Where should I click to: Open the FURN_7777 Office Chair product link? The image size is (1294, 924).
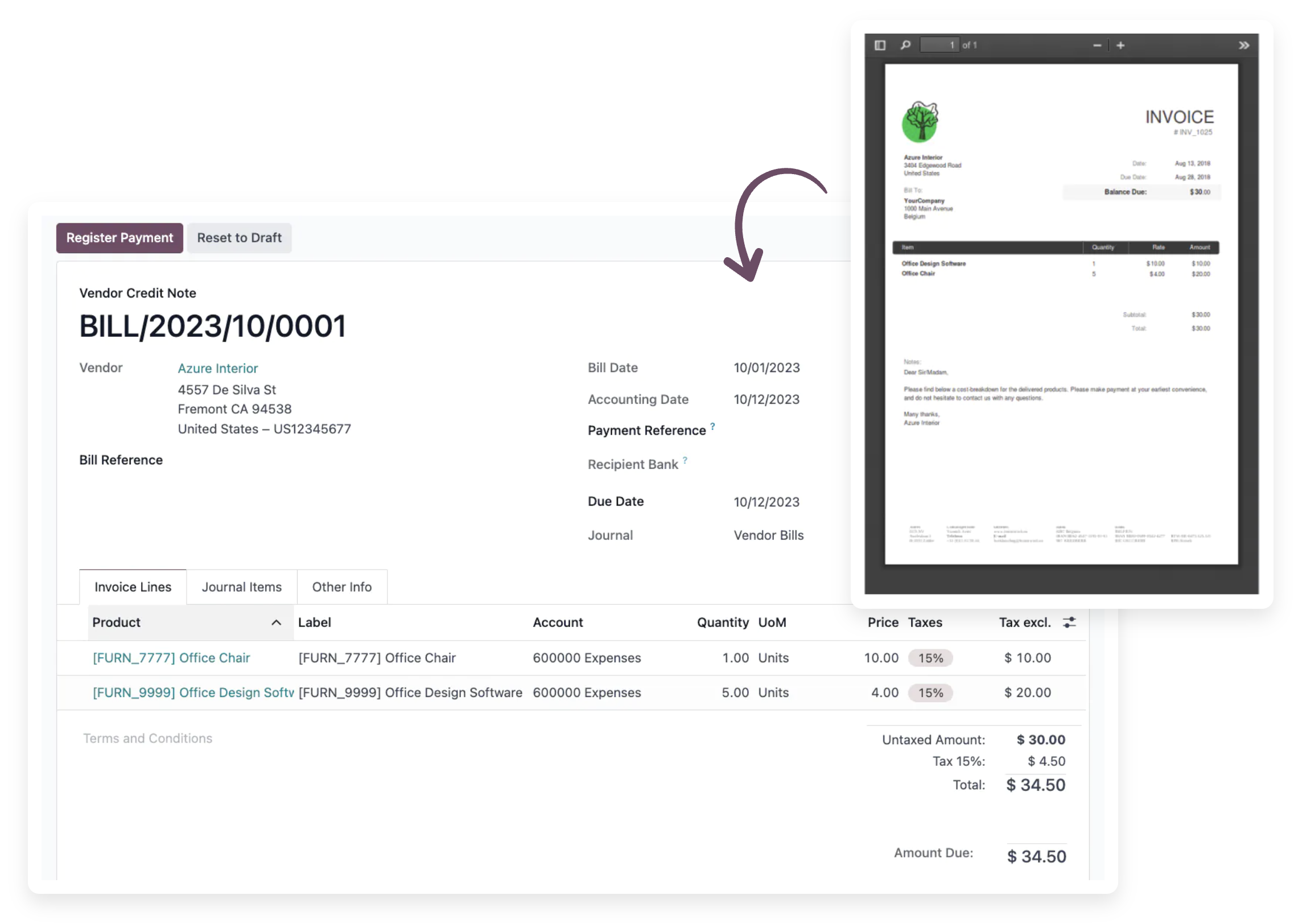pos(171,658)
